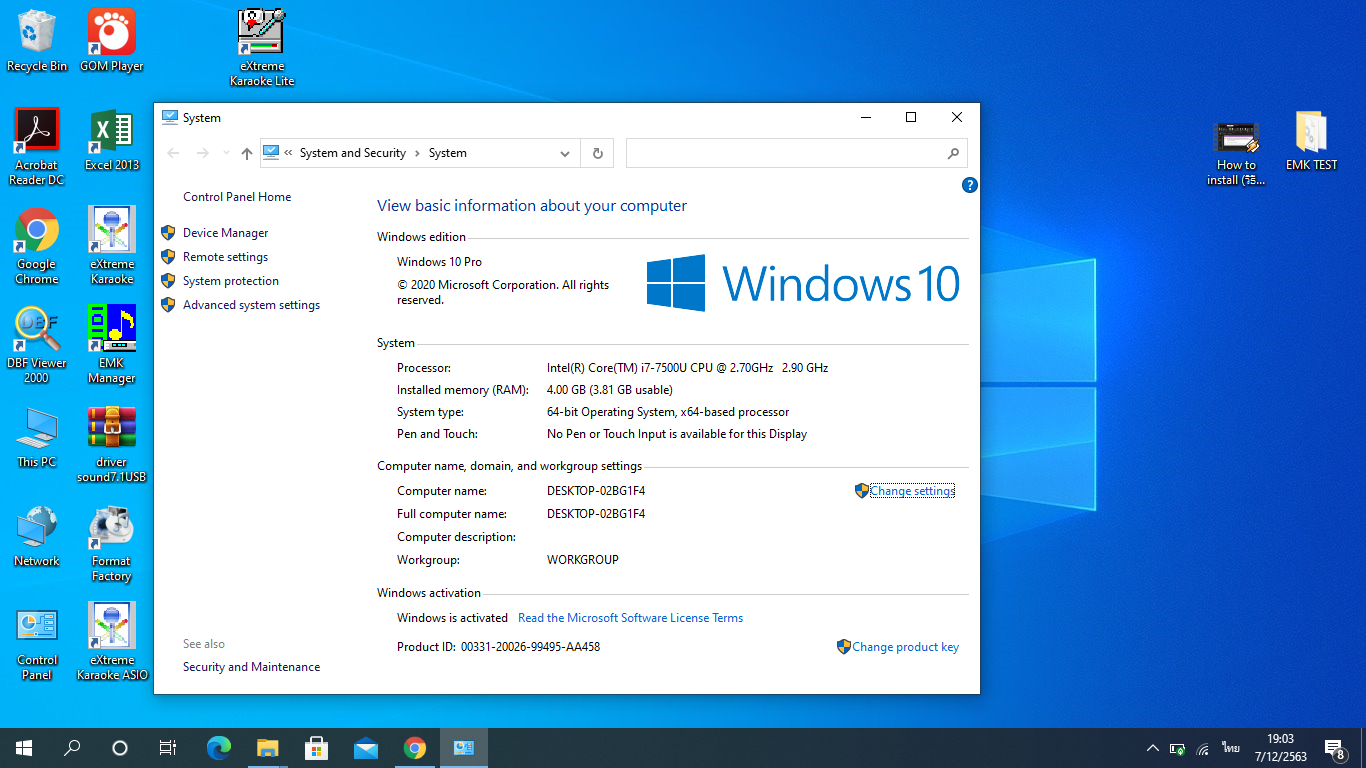Click the blue help question mark icon
Image resolution: width=1366 pixels, height=768 pixels.
click(969, 185)
